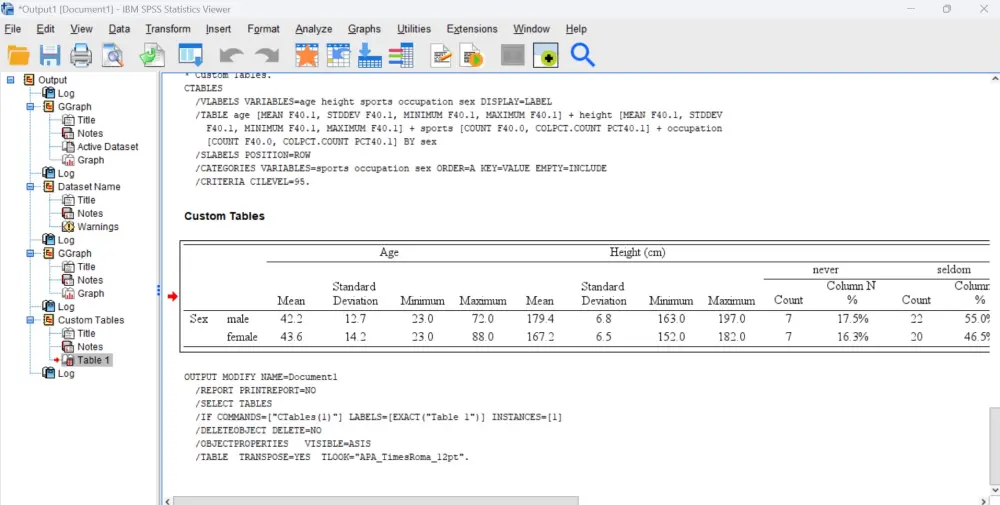Select the Custom Tables outline node
The width and height of the screenshot is (1000, 505).
(x=91, y=320)
